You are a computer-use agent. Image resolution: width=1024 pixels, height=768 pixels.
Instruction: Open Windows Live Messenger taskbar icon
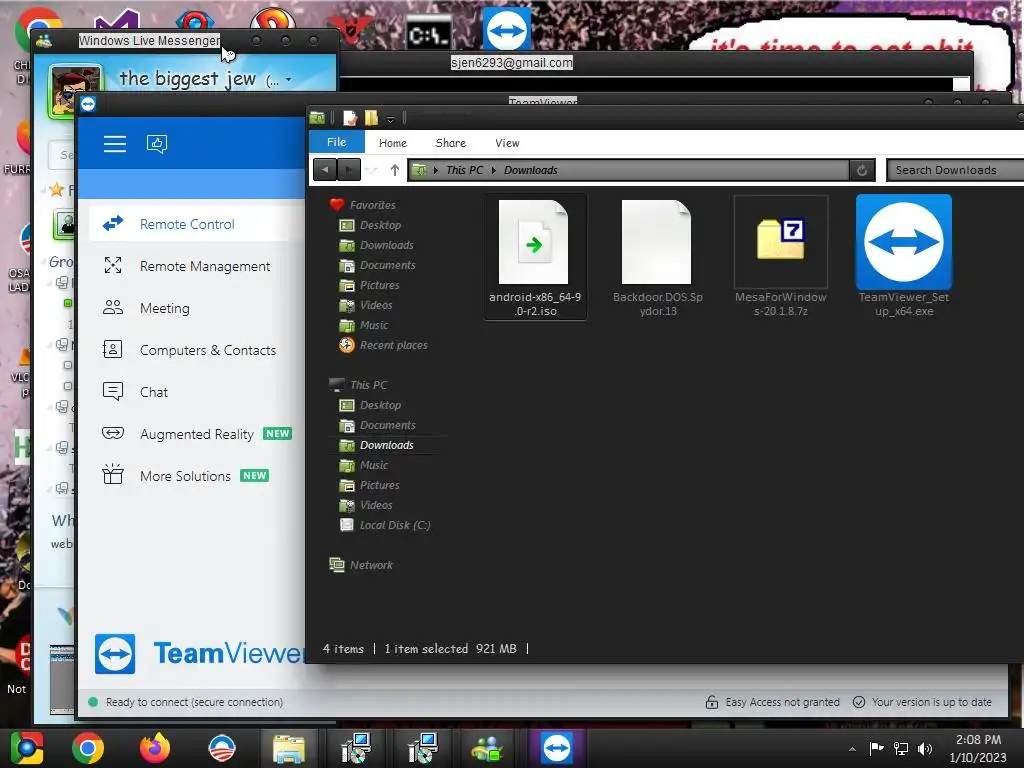click(488, 748)
